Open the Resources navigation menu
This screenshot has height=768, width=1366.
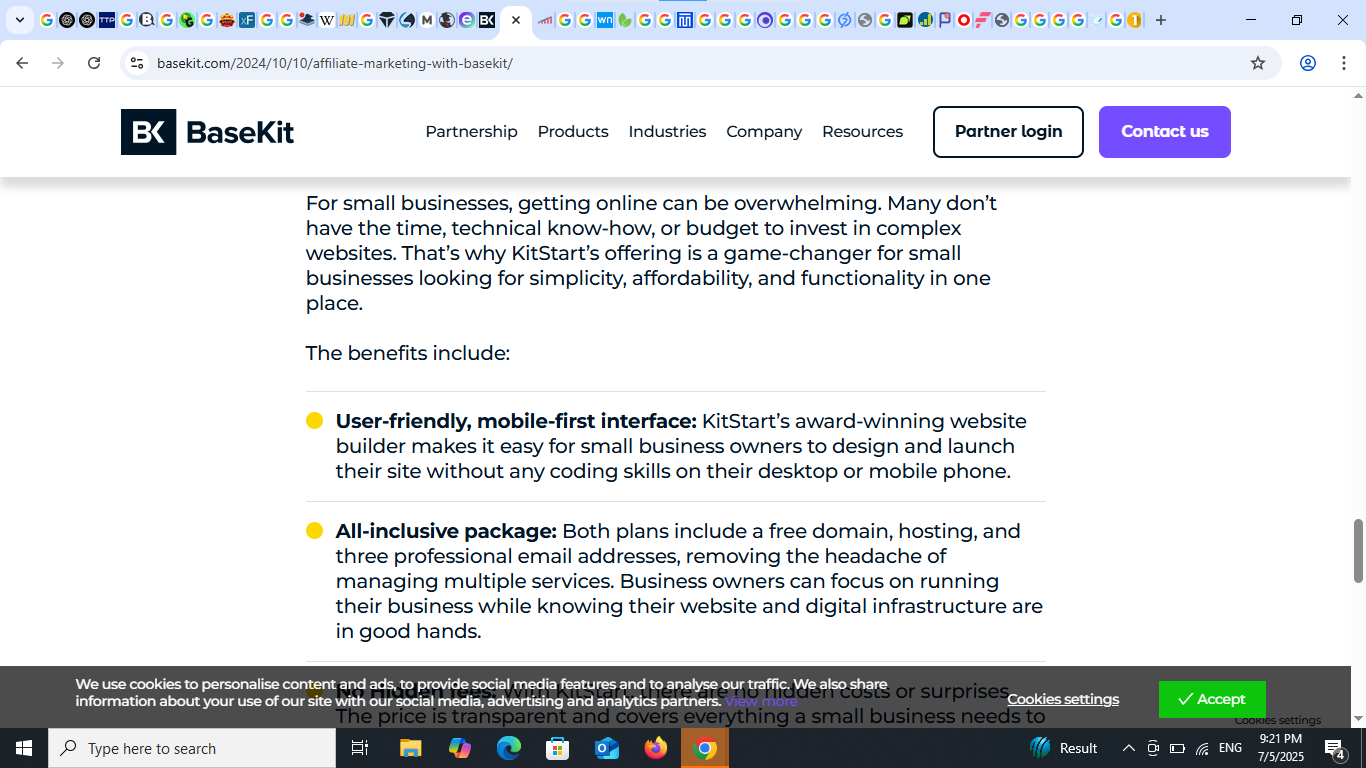[862, 132]
